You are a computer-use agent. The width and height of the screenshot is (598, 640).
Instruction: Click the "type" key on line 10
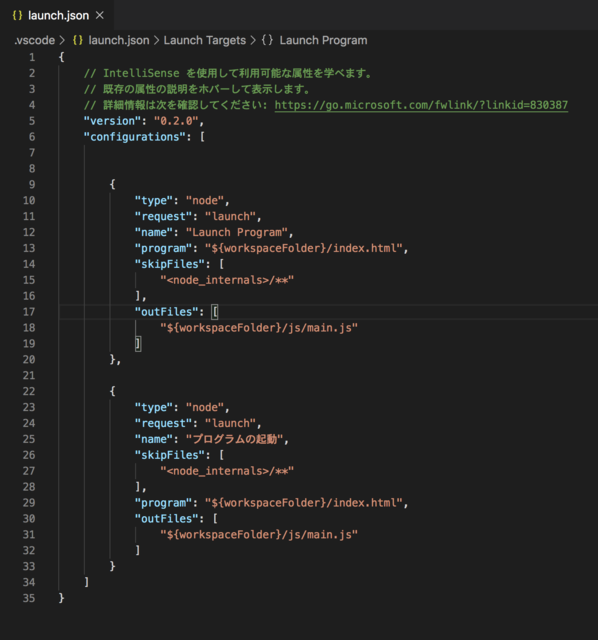click(154, 200)
